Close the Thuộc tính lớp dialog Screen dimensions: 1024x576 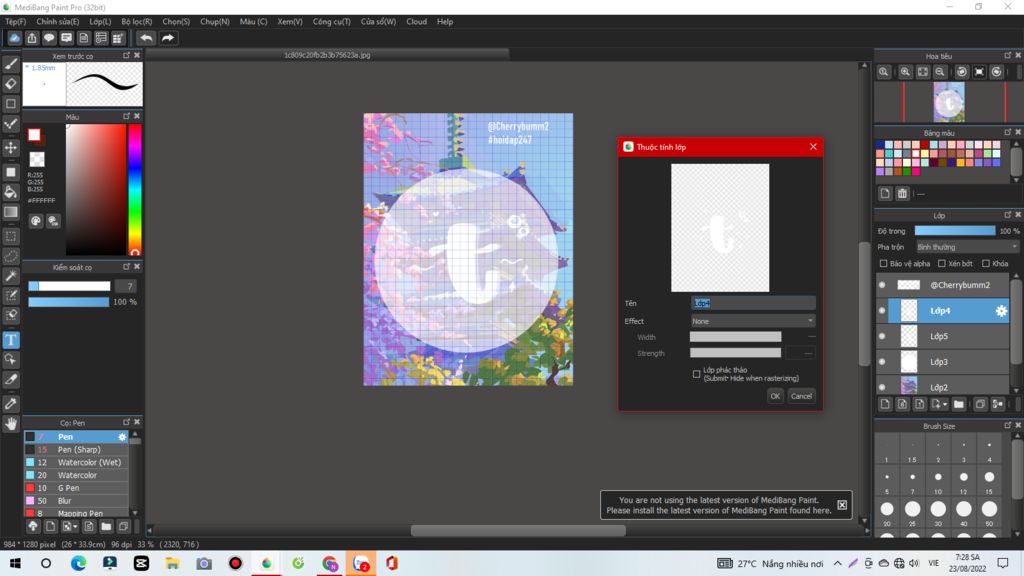point(813,147)
